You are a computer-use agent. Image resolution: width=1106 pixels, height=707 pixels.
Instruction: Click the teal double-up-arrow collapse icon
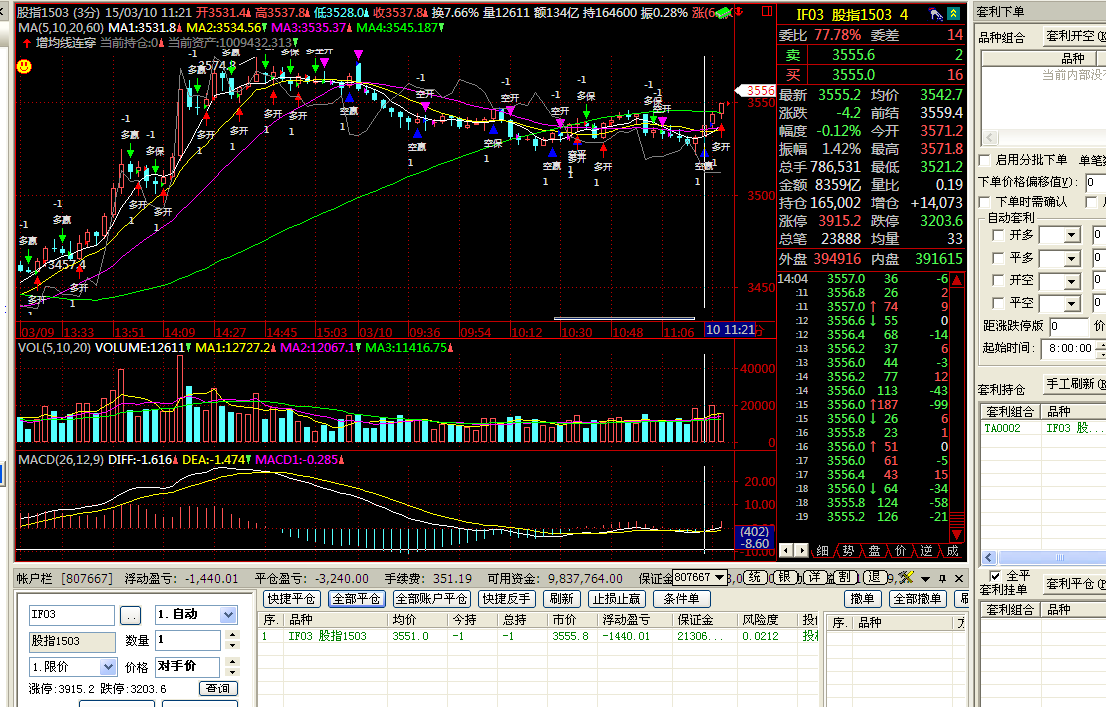click(954, 13)
